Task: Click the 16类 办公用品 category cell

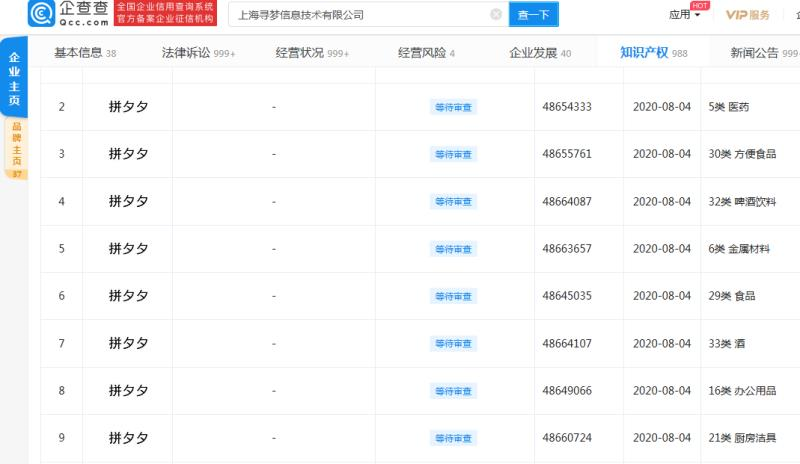Action: 742,390
